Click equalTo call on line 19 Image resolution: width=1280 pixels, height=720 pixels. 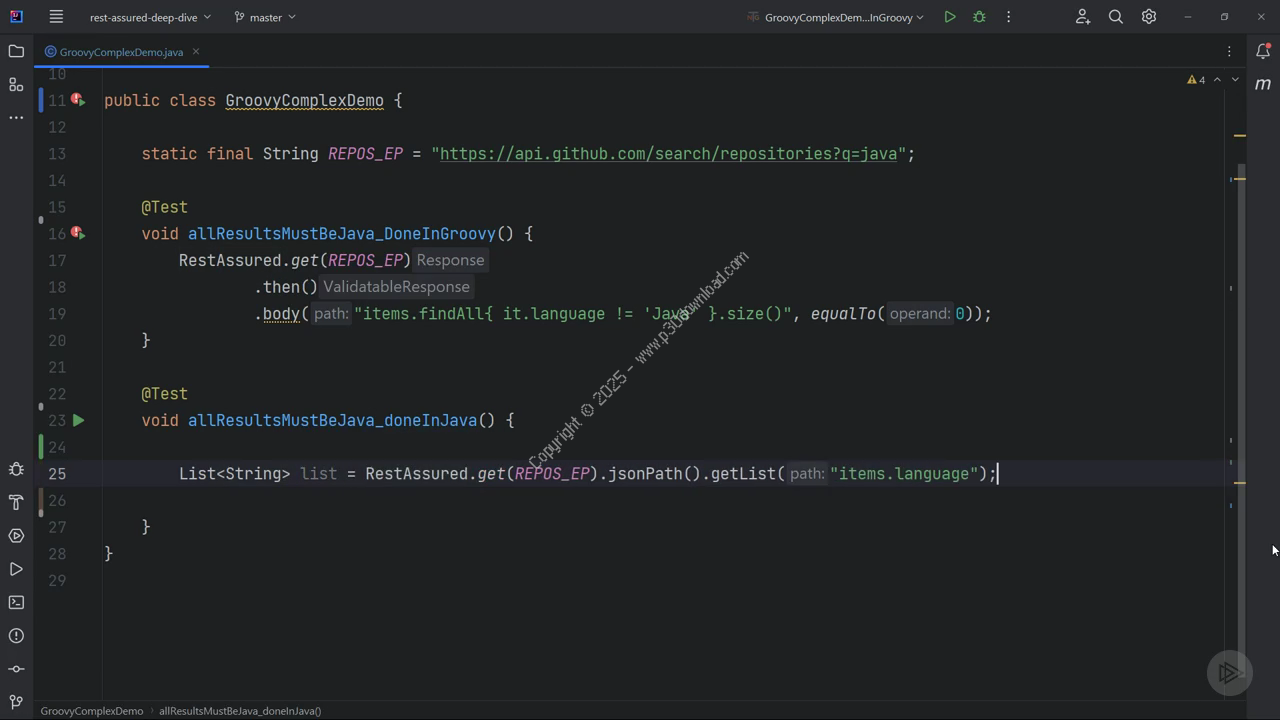click(843, 314)
